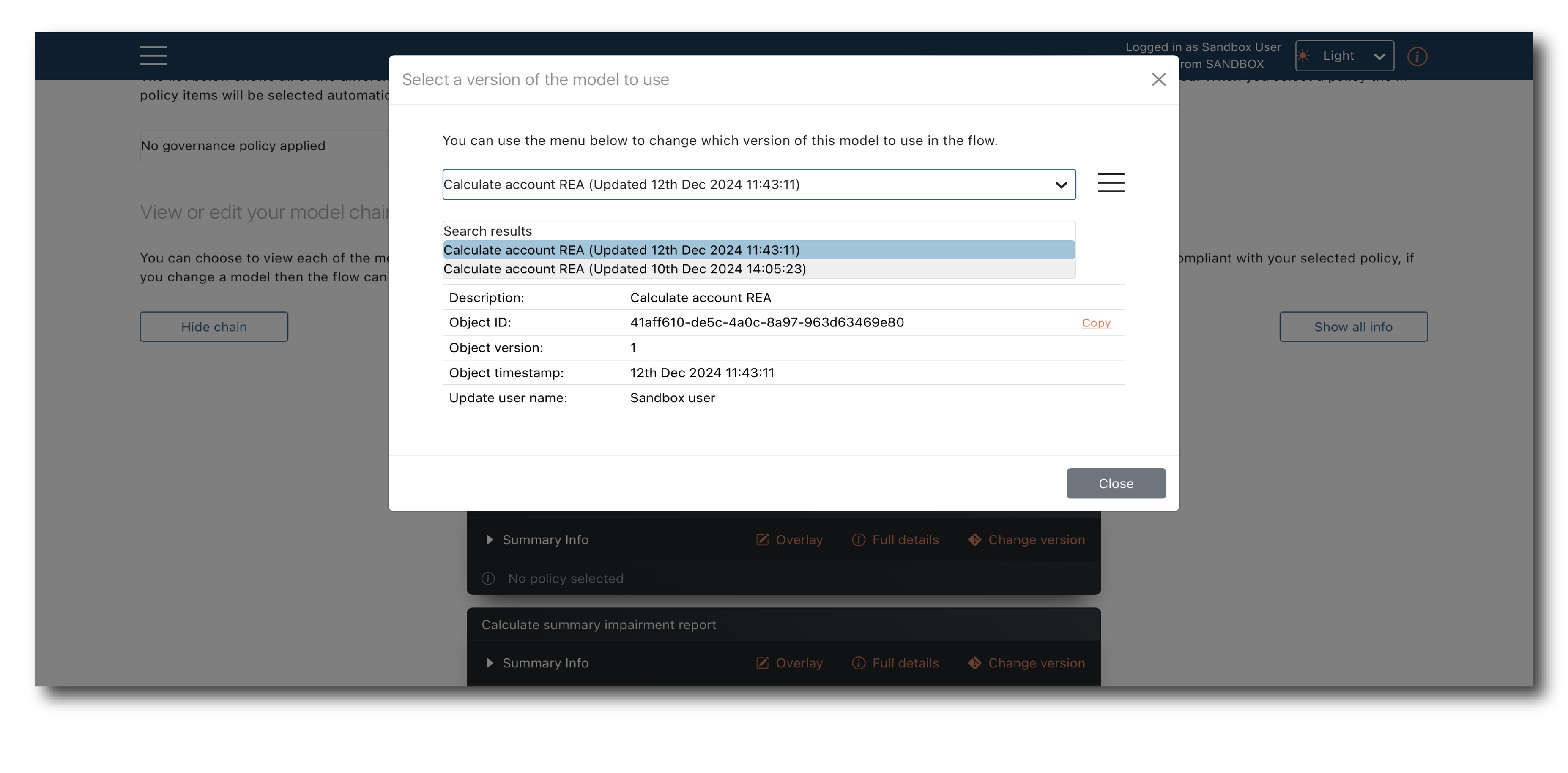Click the Show all info button
The width and height of the screenshot is (1568, 773).
(1352, 327)
